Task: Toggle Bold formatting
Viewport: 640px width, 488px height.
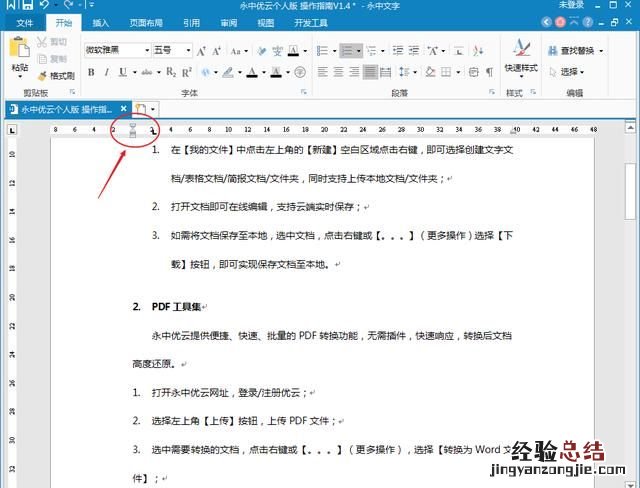Action: coord(91,72)
